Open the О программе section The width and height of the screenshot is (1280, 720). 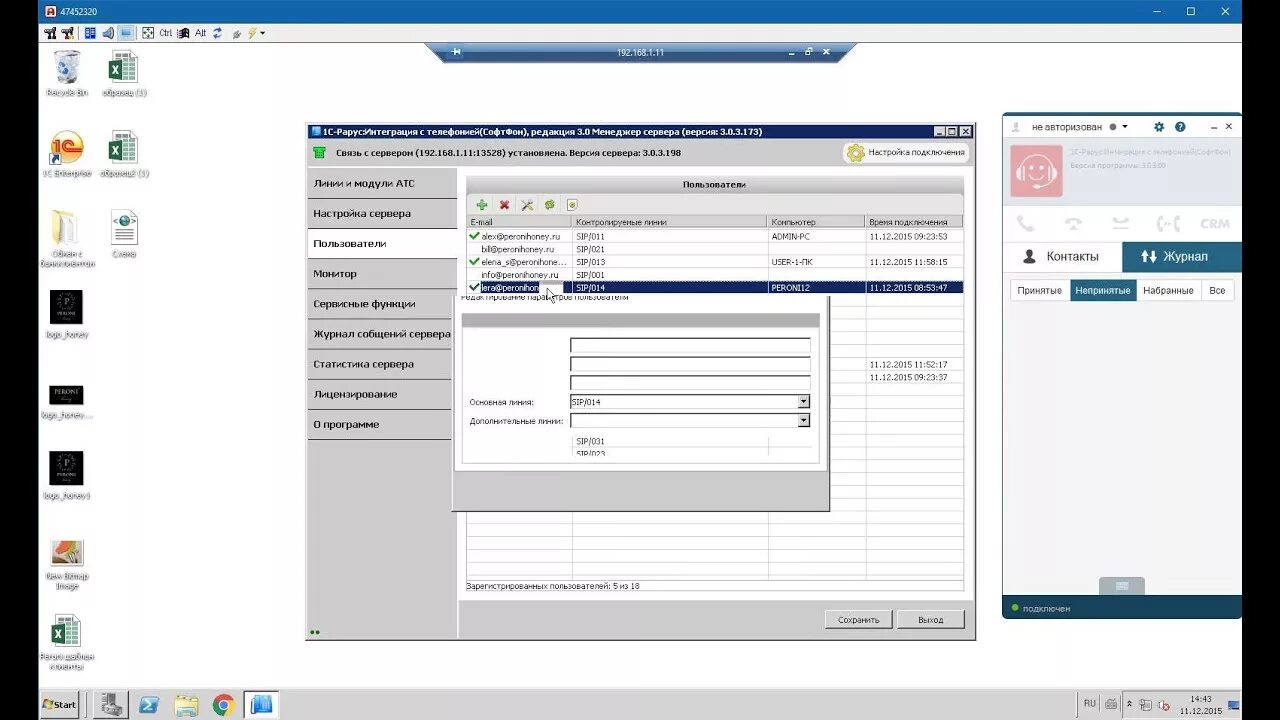point(382,424)
